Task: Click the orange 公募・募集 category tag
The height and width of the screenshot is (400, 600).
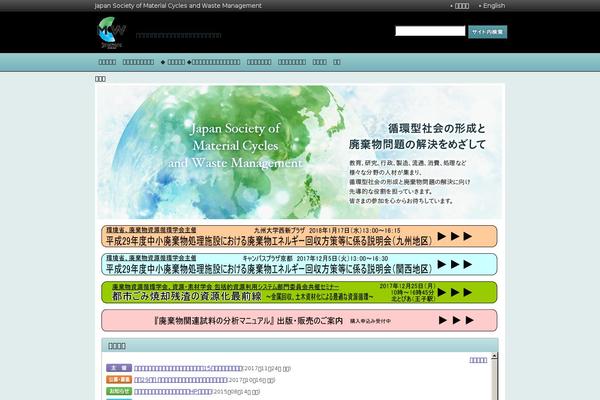Action: [x=119, y=379]
